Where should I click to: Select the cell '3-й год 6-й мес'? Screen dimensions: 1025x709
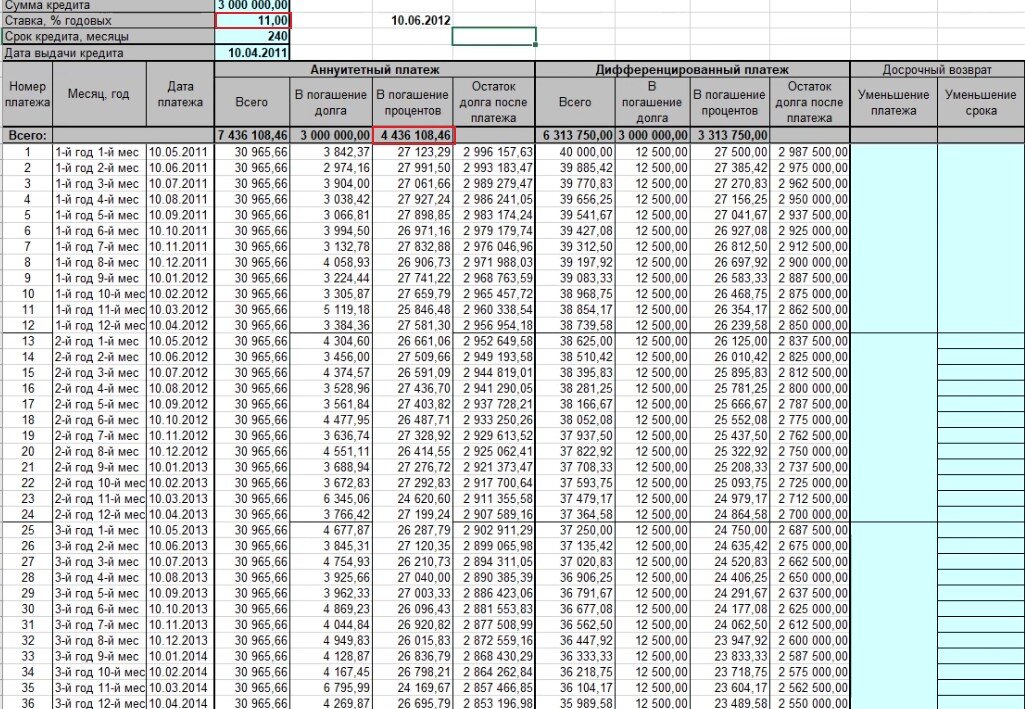[x=99, y=609]
